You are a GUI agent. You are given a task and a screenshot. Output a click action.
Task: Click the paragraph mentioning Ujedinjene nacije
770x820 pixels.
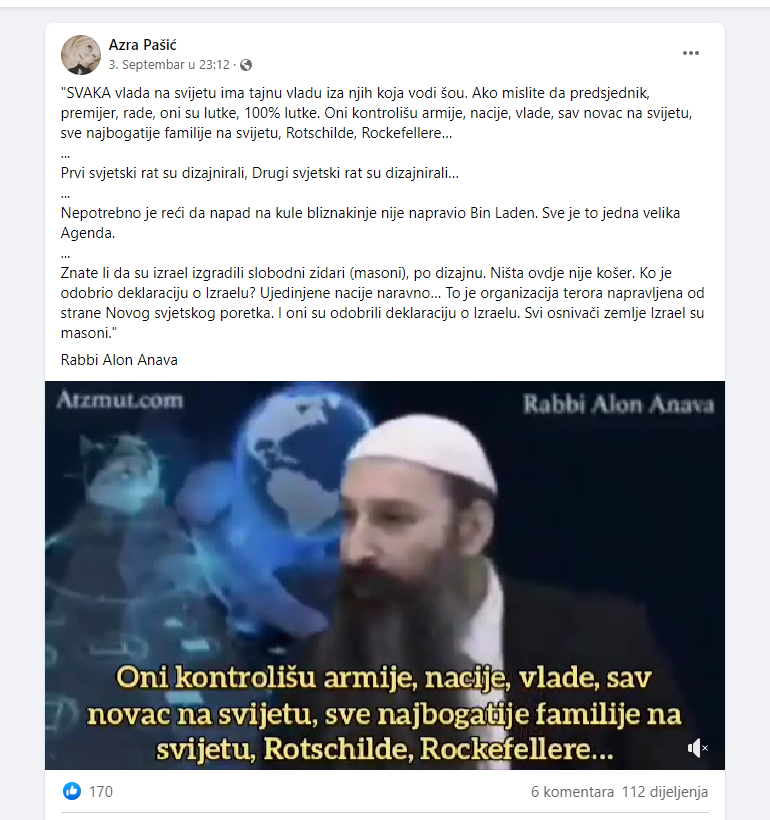(382, 303)
